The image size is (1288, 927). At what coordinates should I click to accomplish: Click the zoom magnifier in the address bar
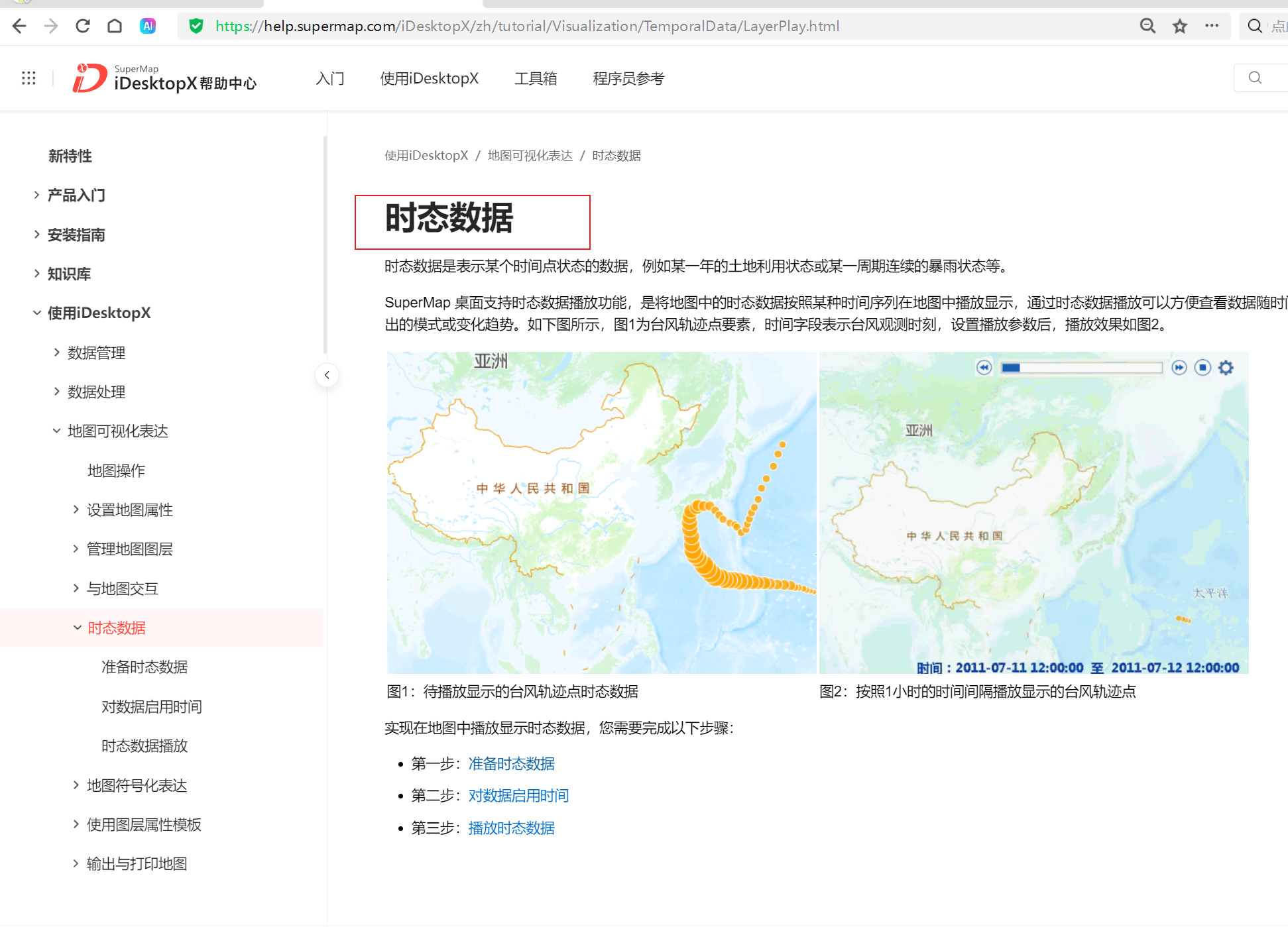(x=1147, y=26)
